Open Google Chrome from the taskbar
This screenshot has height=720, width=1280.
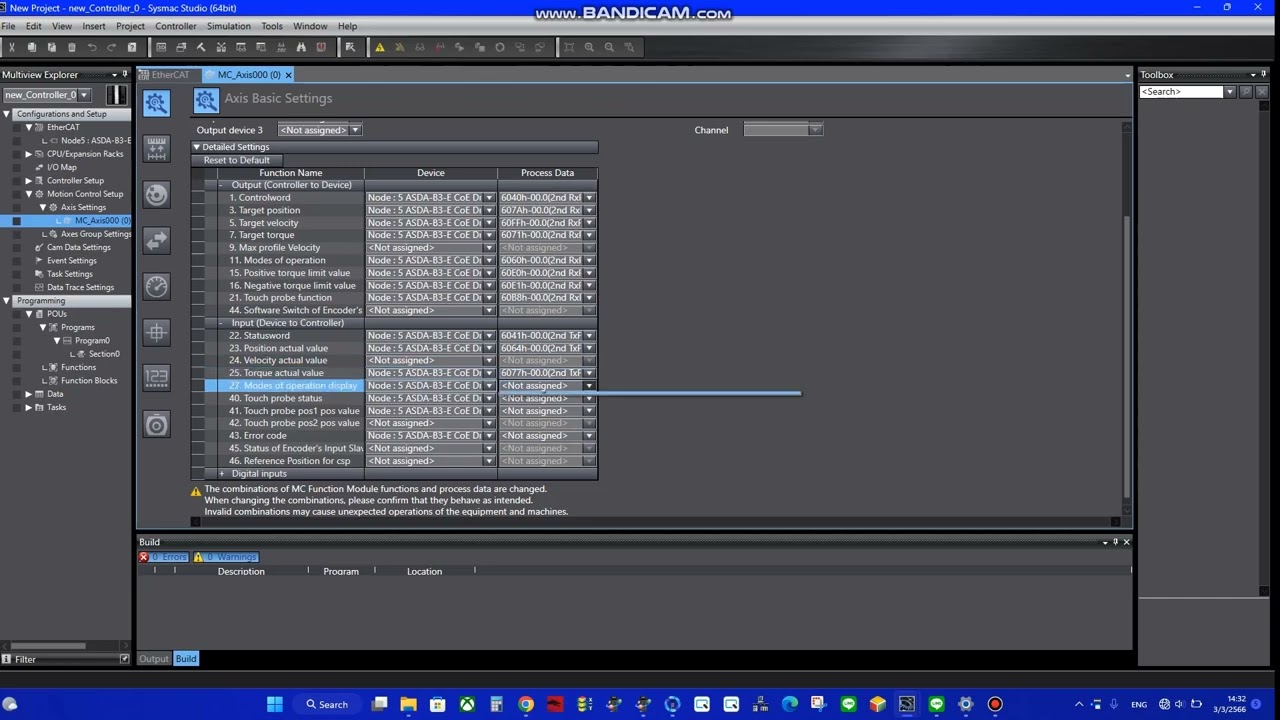[525, 704]
